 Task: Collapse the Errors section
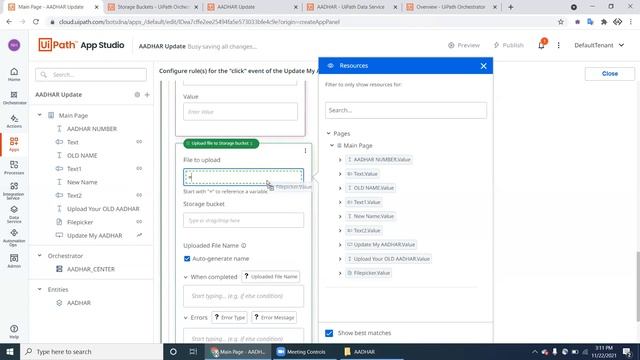coord(186,318)
